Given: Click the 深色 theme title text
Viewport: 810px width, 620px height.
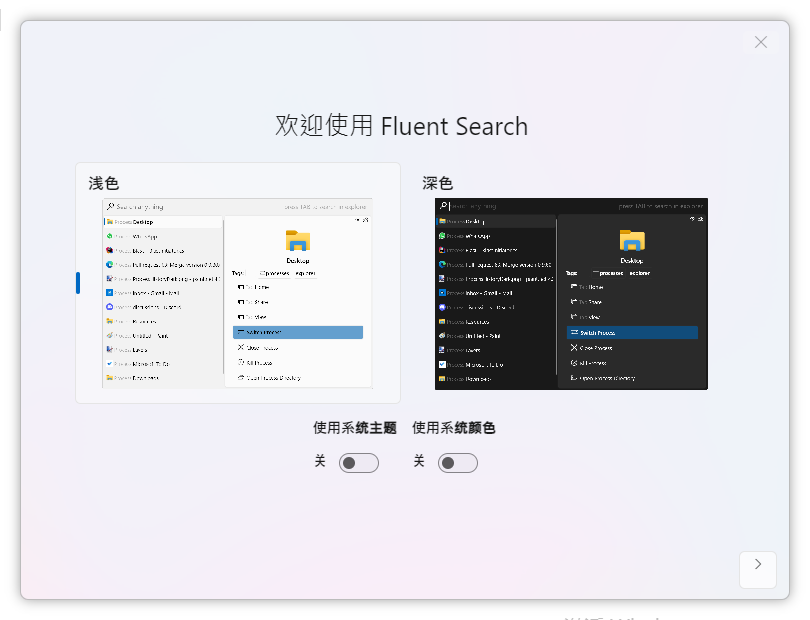Looking at the screenshot, I should tap(438, 183).
